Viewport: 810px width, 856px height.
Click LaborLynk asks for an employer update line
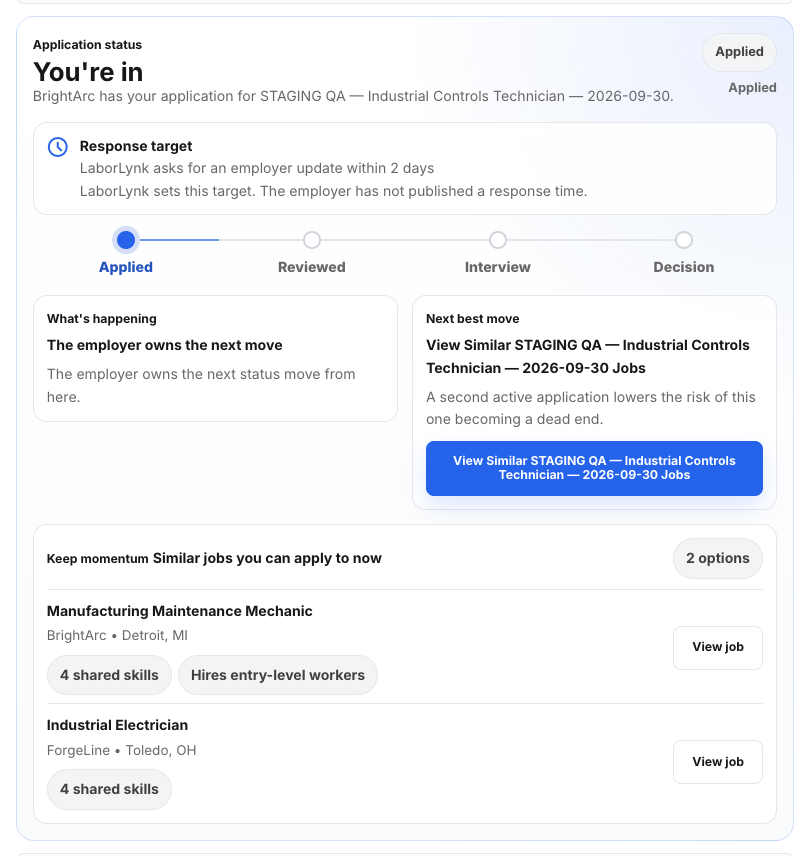pyautogui.click(x=257, y=168)
